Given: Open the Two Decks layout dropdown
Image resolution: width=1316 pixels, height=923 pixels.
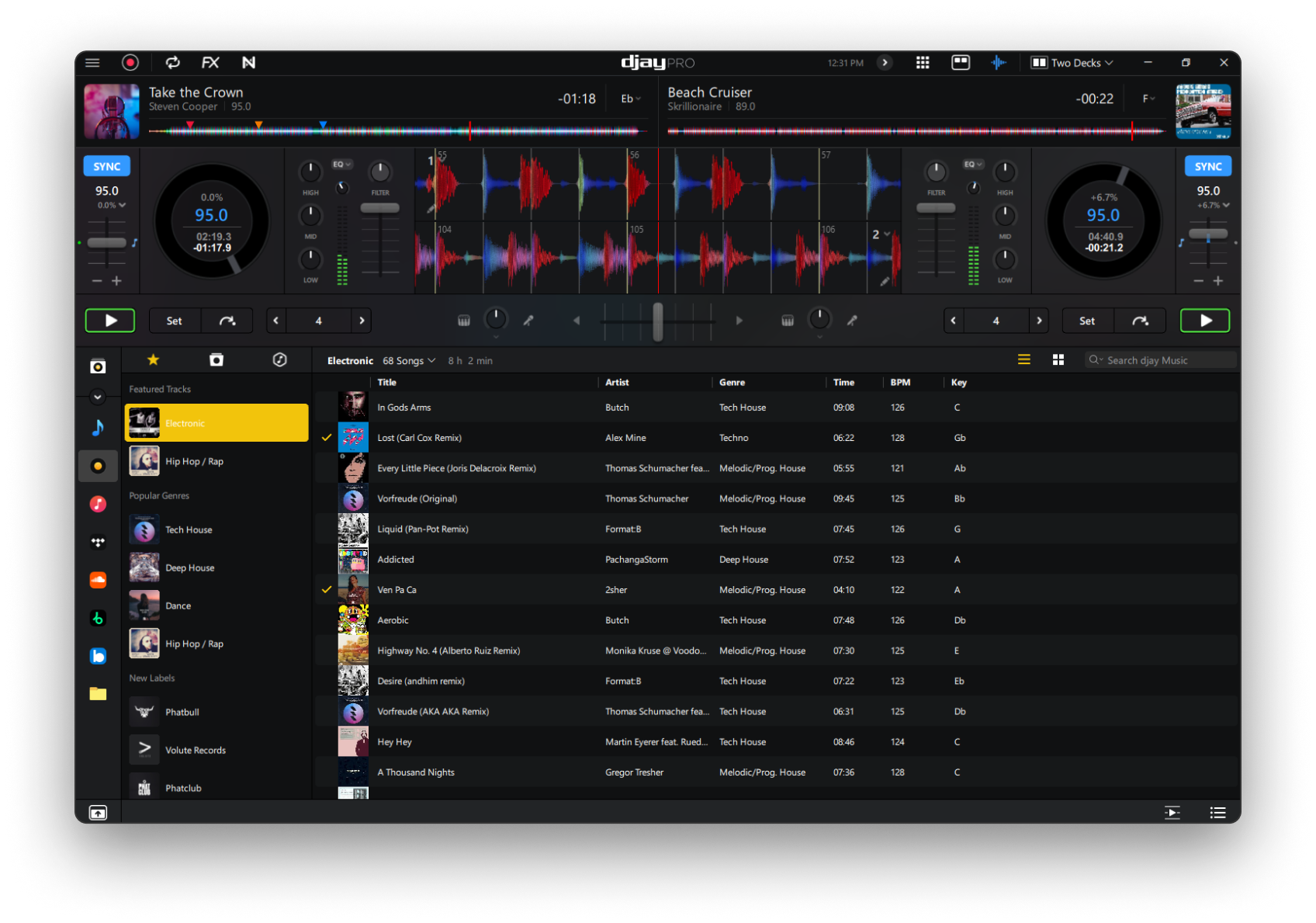Looking at the screenshot, I should click(x=1072, y=62).
